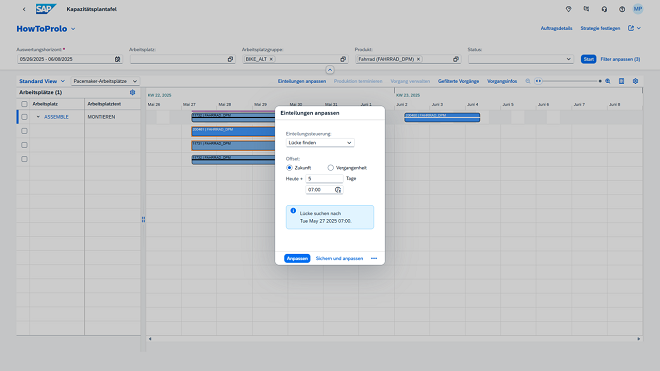
Task: Click the SAP logo
Action: pyautogui.click(x=45, y=9)
